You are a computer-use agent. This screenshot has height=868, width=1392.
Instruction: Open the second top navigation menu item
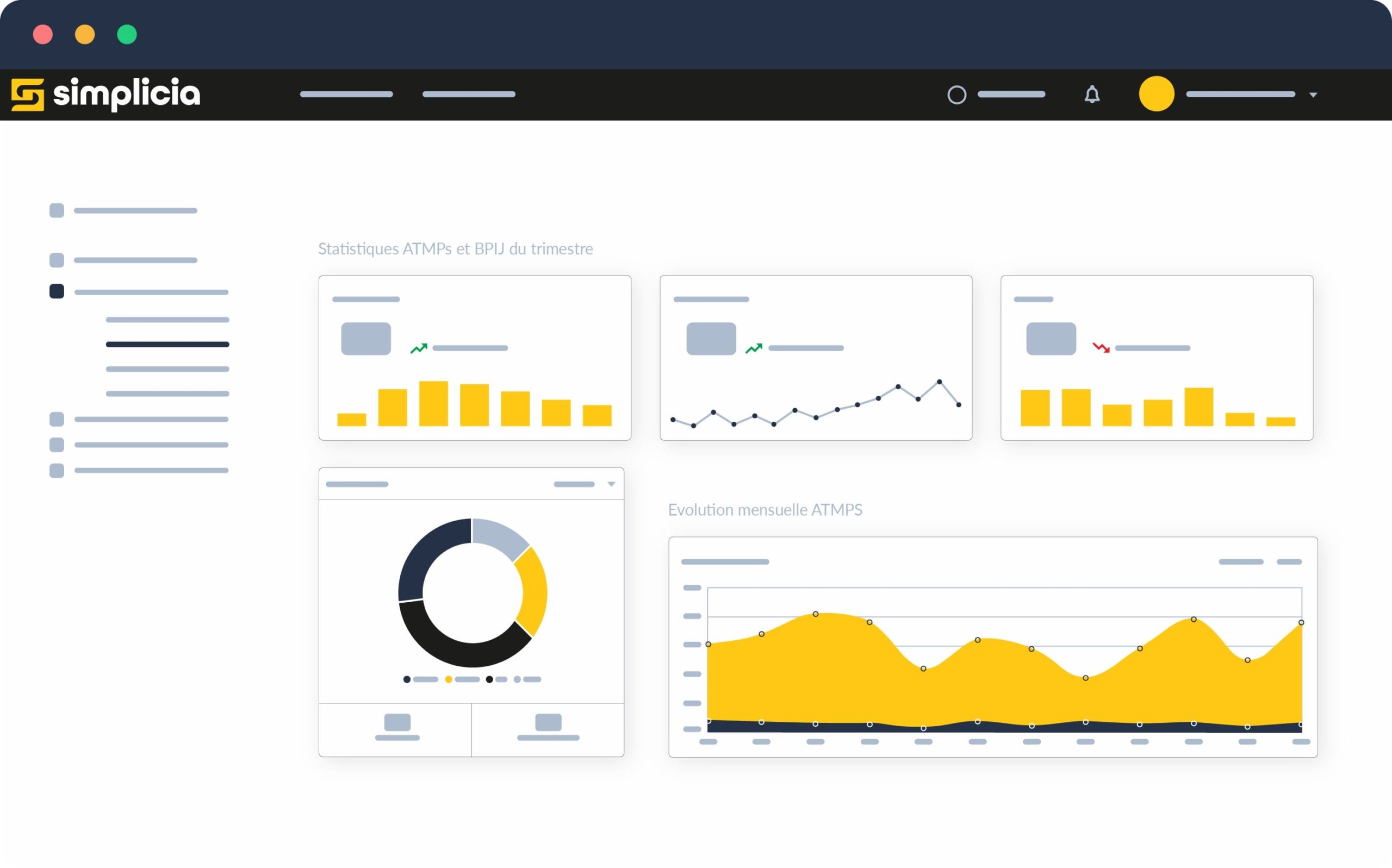click(469, 94)
